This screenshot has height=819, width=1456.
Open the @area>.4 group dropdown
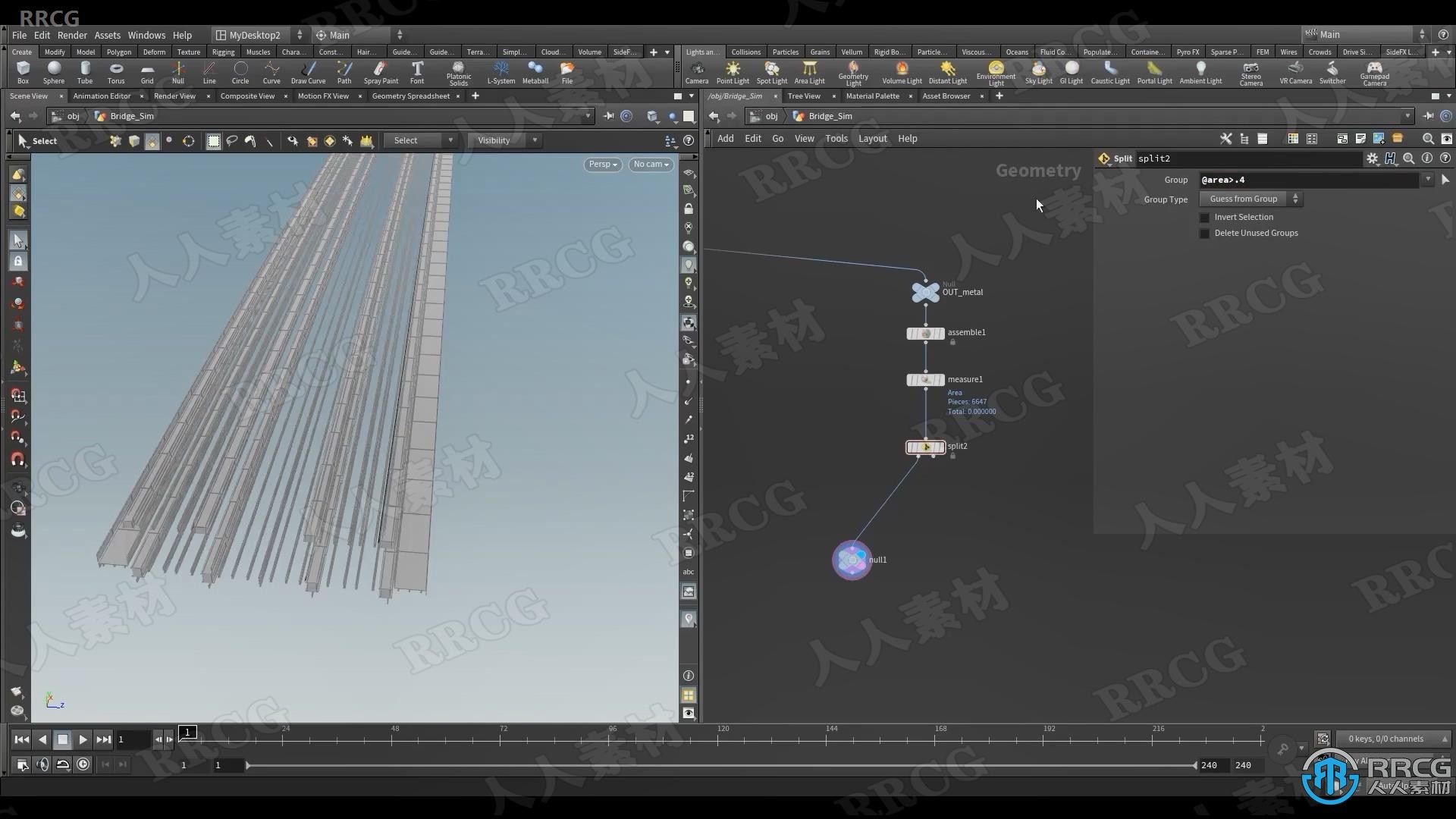coord(1428,179)
